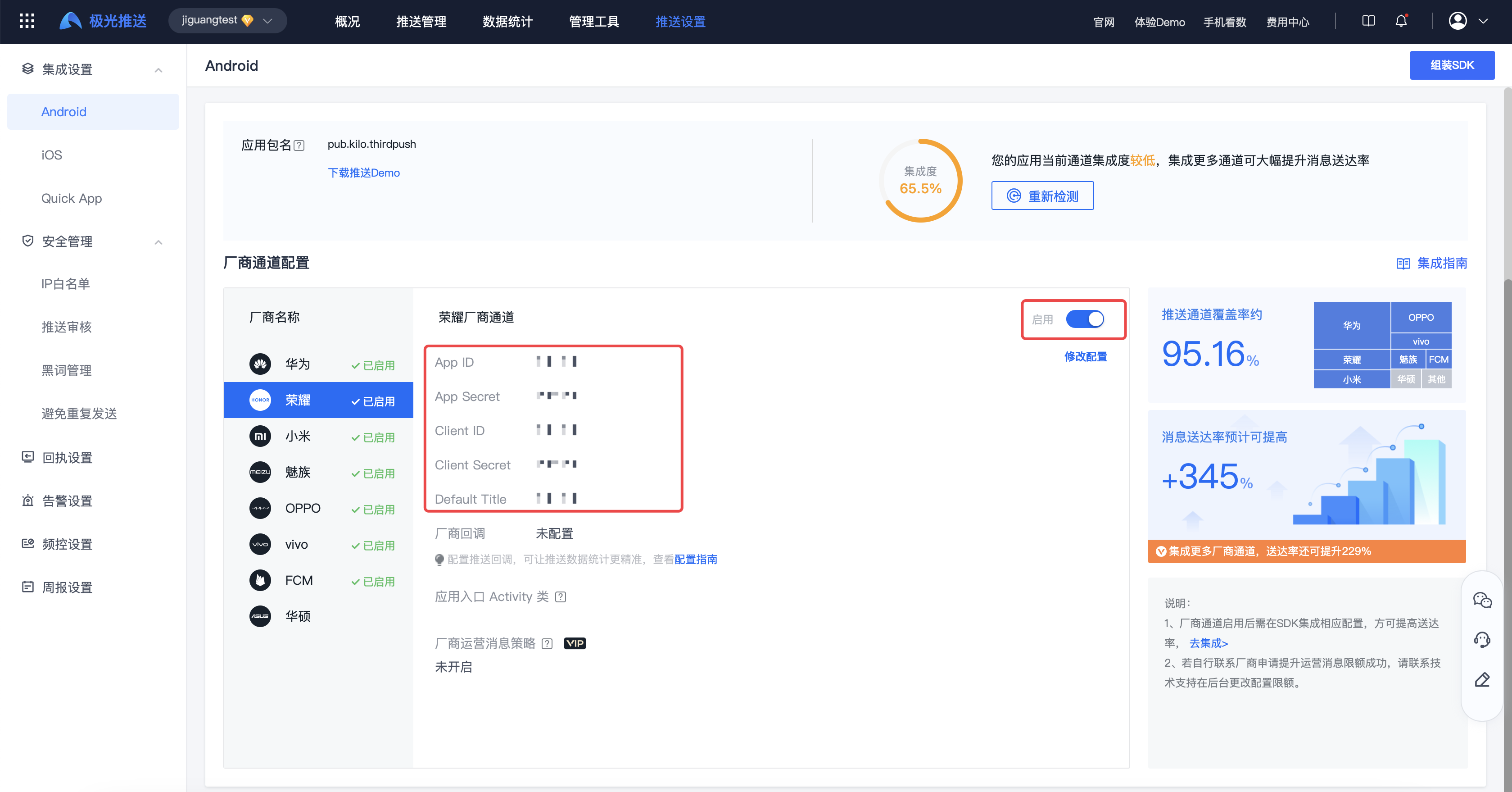Open the 集成指南 link
The width and height of the screenshot is (1512, 792).
[x=1431, y=263]
